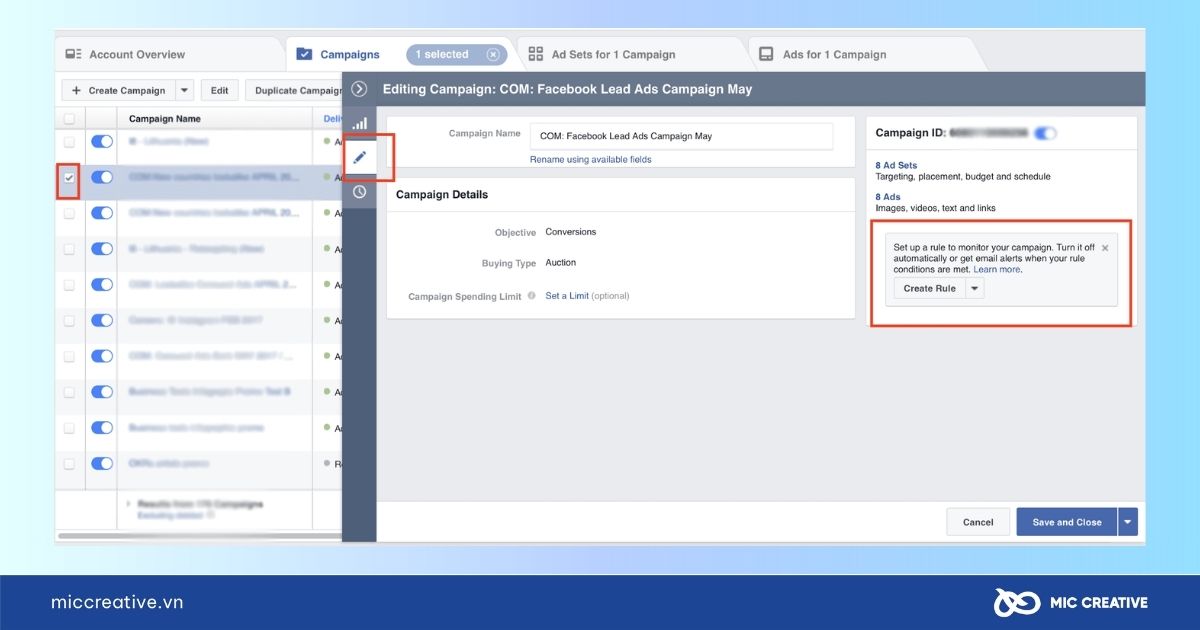Image resolution: width=1200 pixels, height=630 pixels.
Task: Click the Create Rule button
Action: click(x=929, y=288)
